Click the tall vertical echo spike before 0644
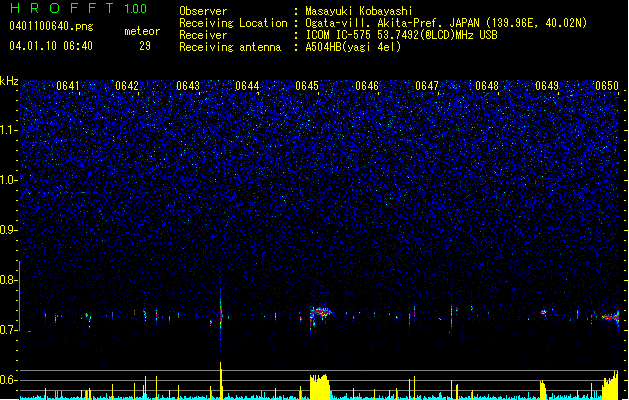629x400 pixels. 221,315
